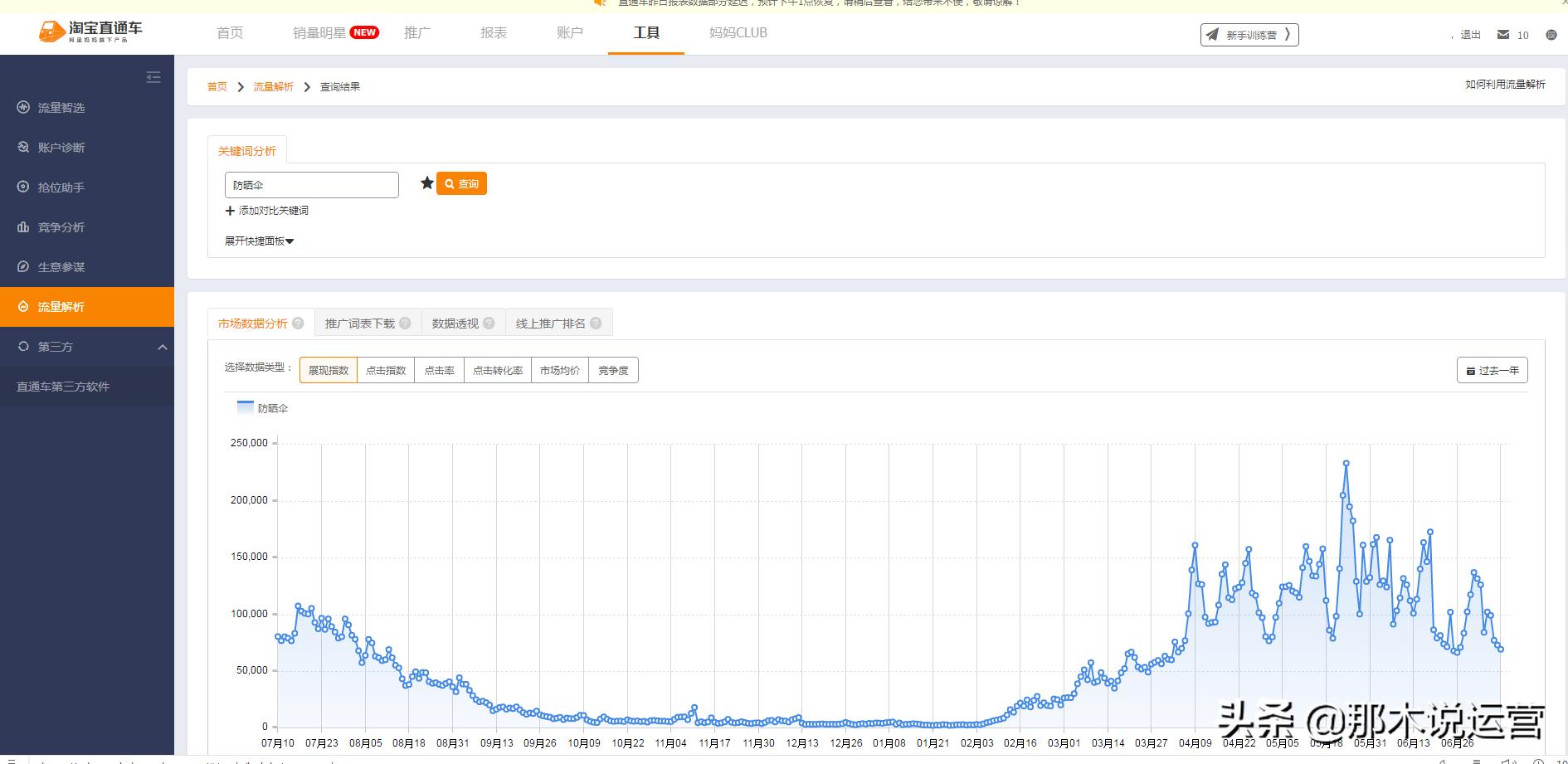The height and width of the screenshot is (764, 1568).
Task: Switch data type to 点击转化率
Action: point(498,371)
